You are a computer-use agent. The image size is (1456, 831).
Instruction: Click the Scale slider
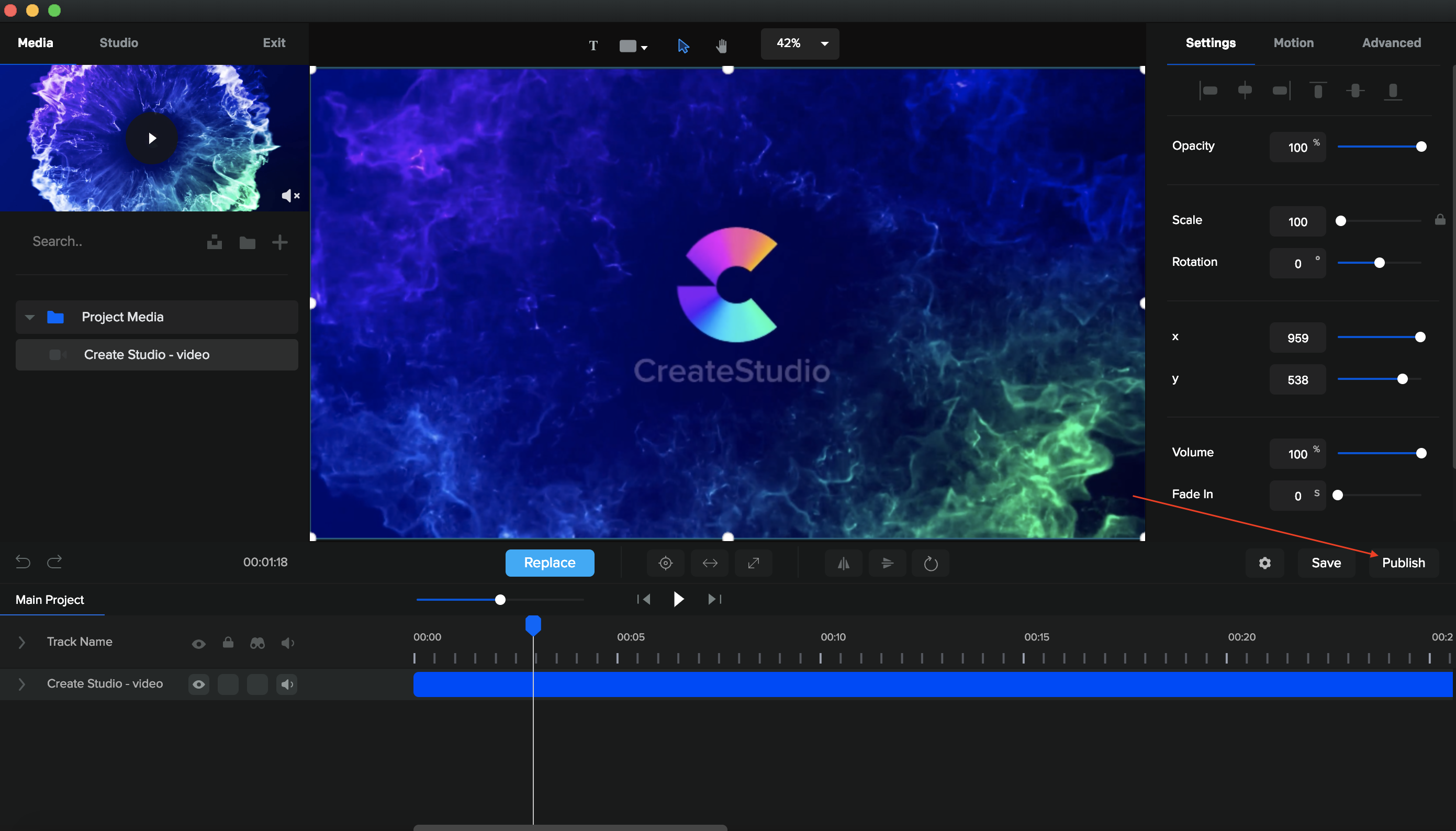pyautogui.click(x=1379, y=221)
